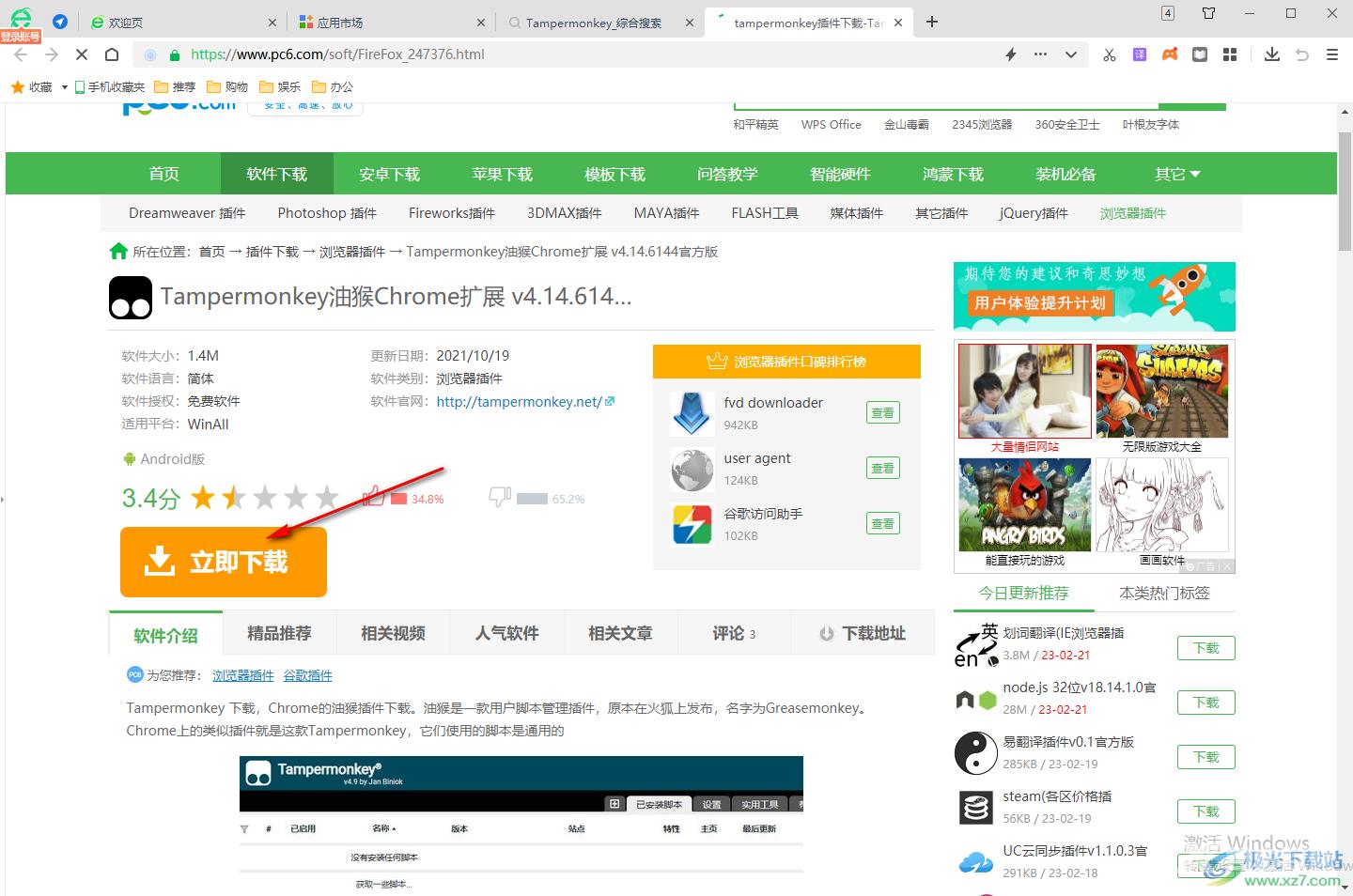Click the undo closed tab icon
The image size is (1353, 896).
[1302, 54]
